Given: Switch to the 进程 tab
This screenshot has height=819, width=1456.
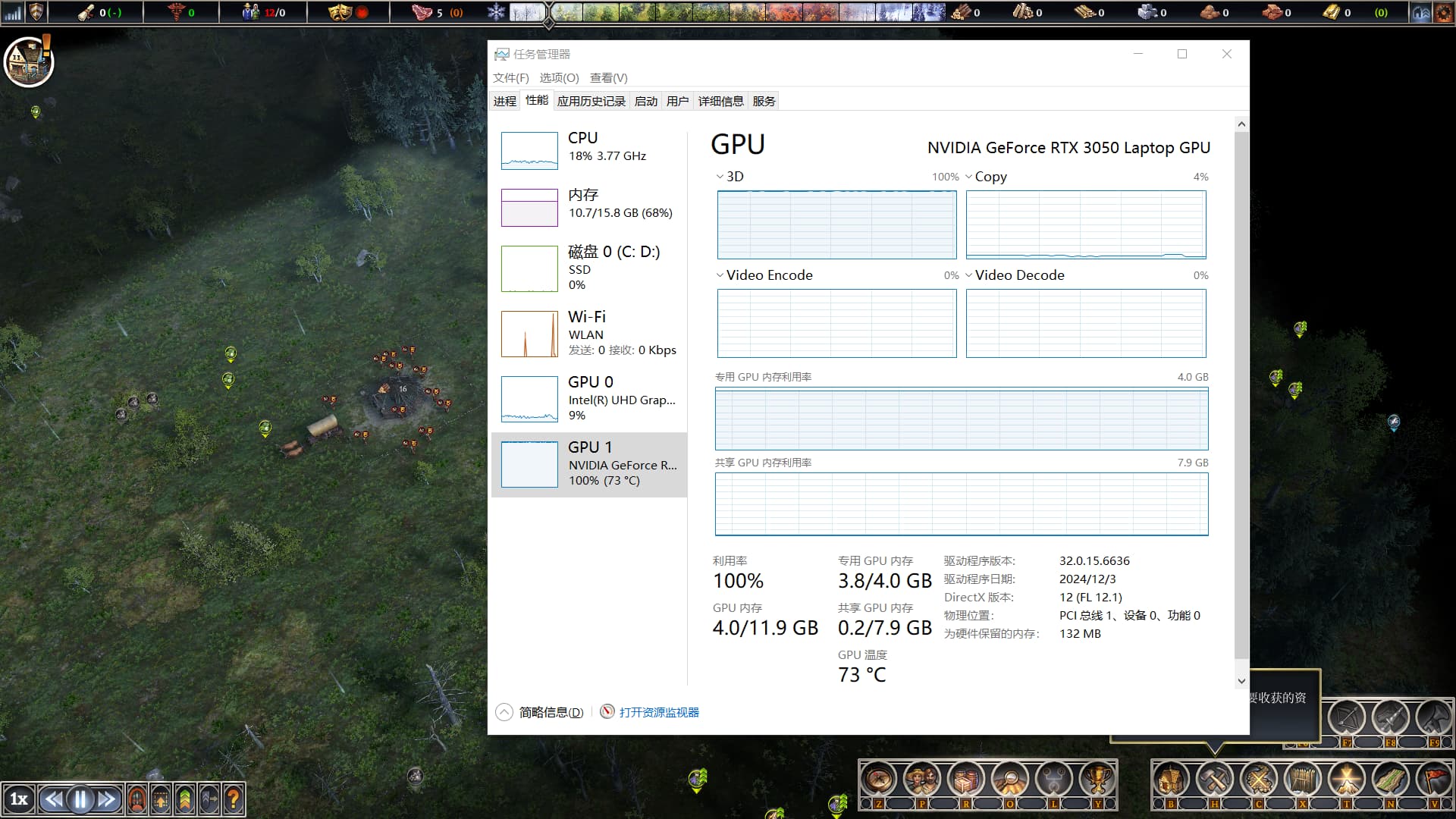Looking at the screenshot, I should point(504,101).
